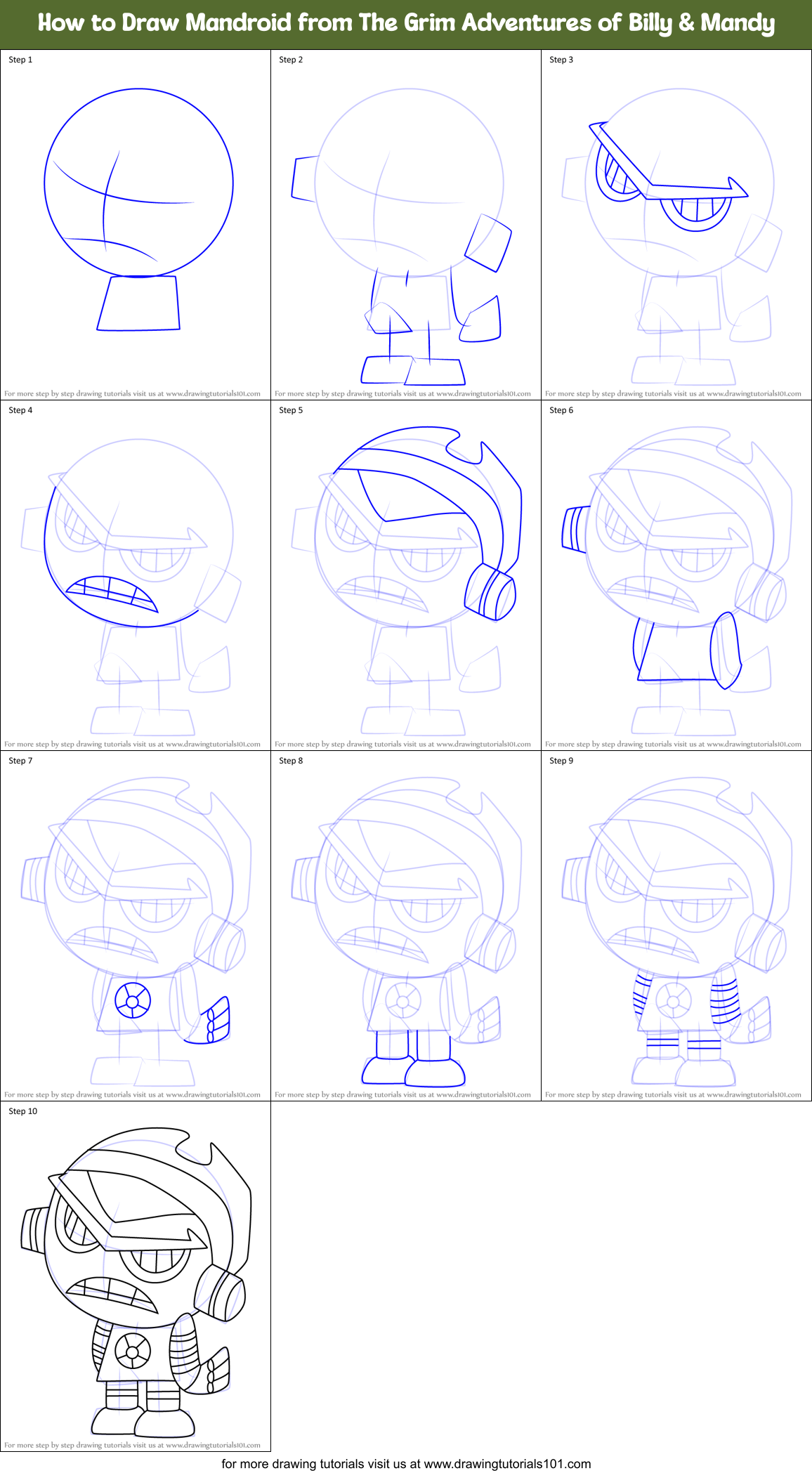
Task: Click the 'Step 7' label
Action: 20,761
